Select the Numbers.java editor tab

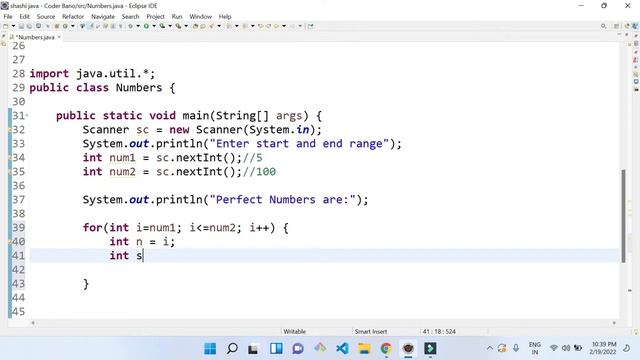coord(36,37)
